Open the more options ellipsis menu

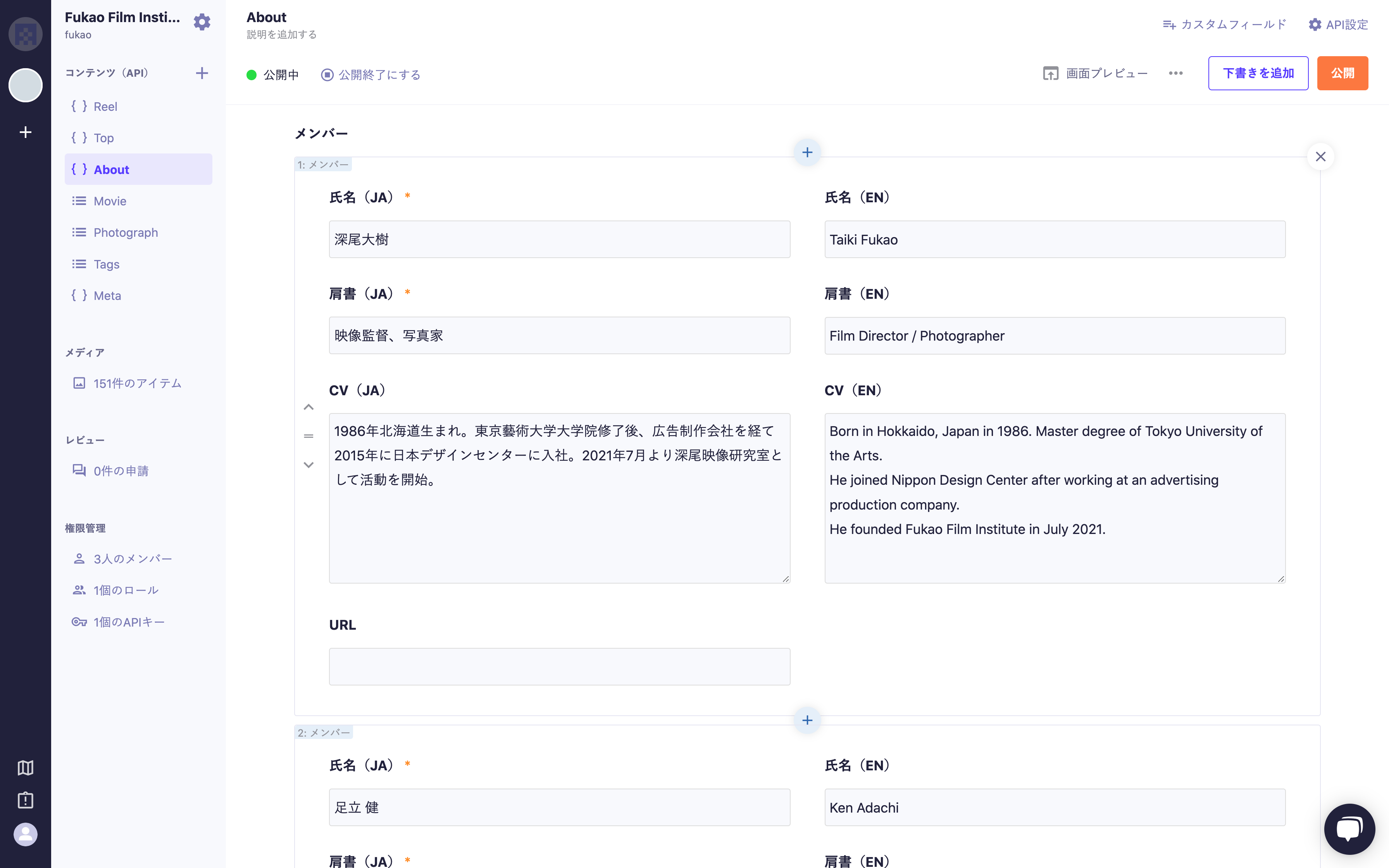coord(1175,74)
